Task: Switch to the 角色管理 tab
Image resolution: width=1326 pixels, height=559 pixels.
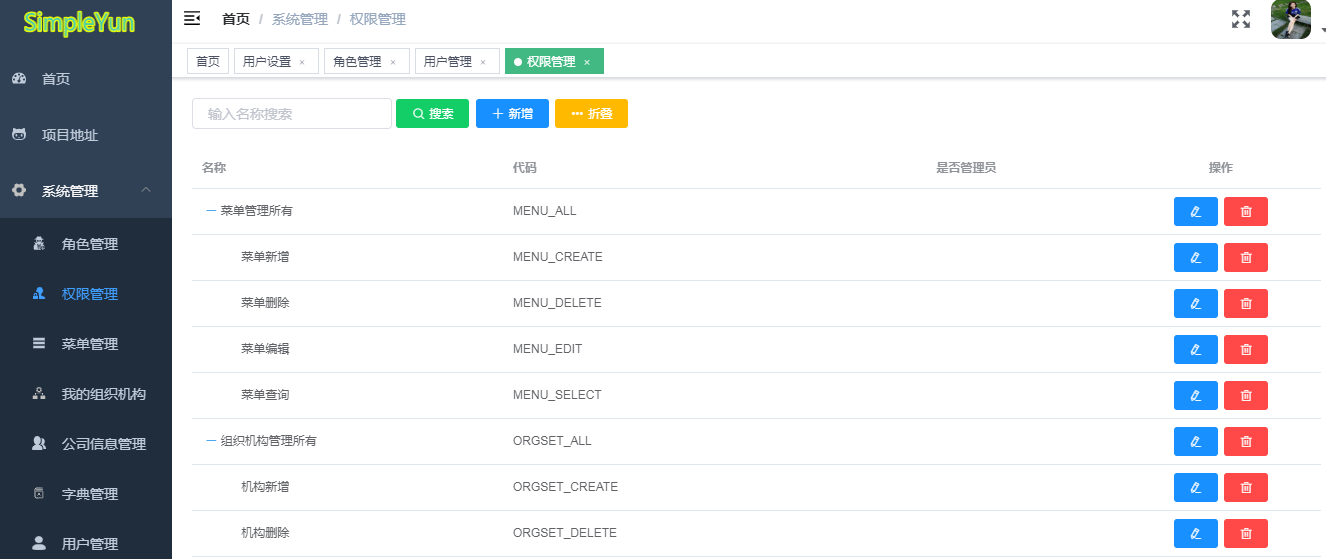Action: pyautogui.click(x=367, y=61)
